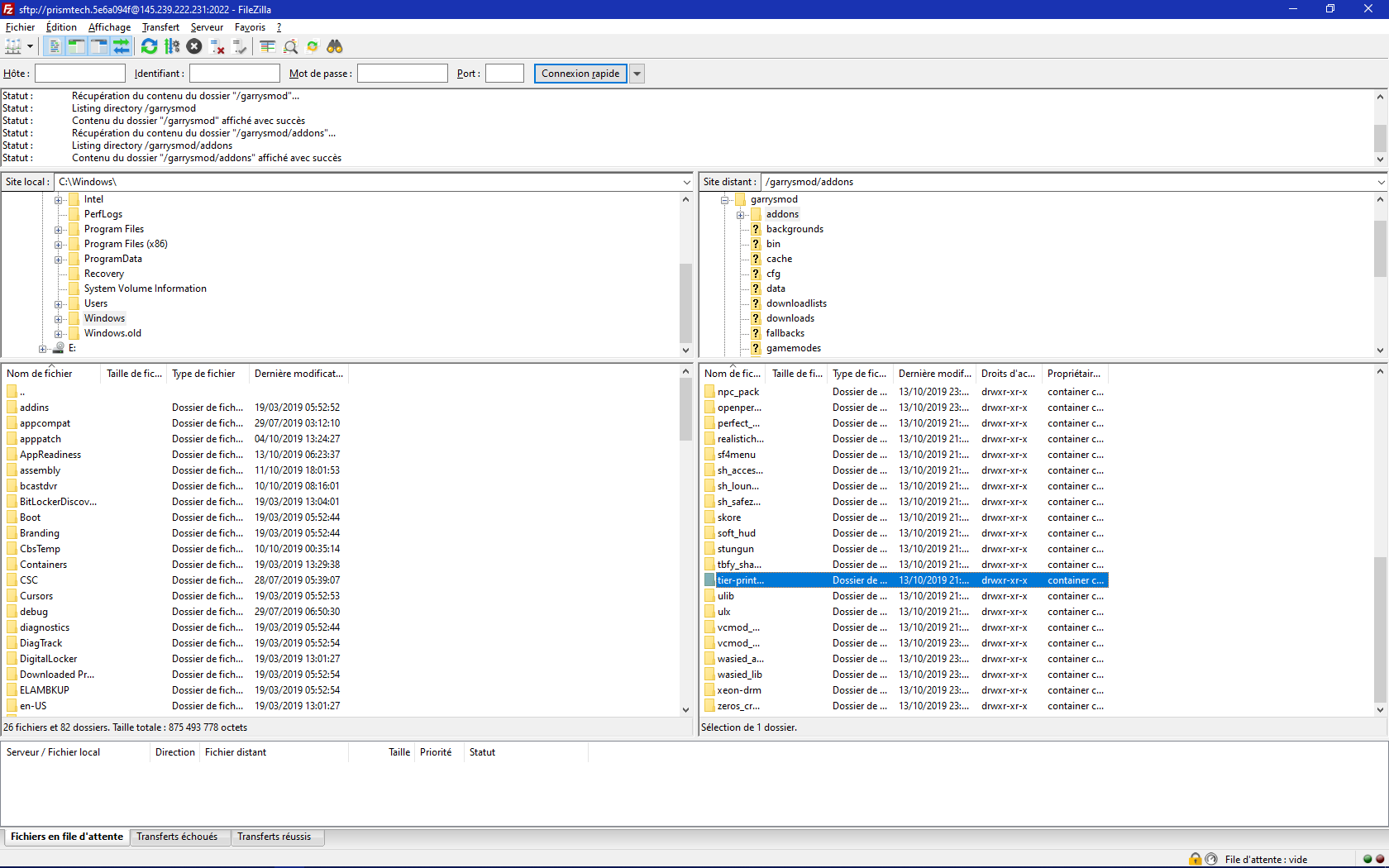Screen dimensions: 1389x868
Task: Go to parent directory '..' entry
Action: coord(175,392)
